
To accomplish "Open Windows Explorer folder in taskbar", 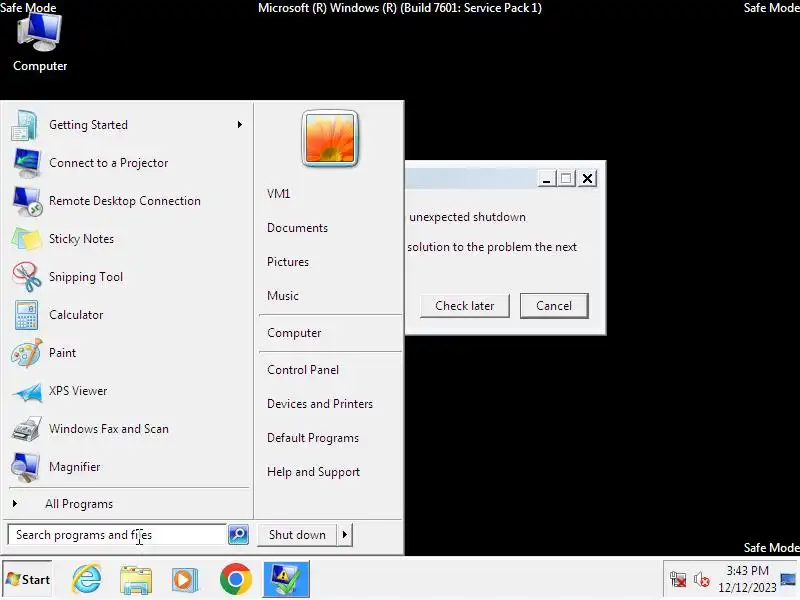I will point(136,580).
